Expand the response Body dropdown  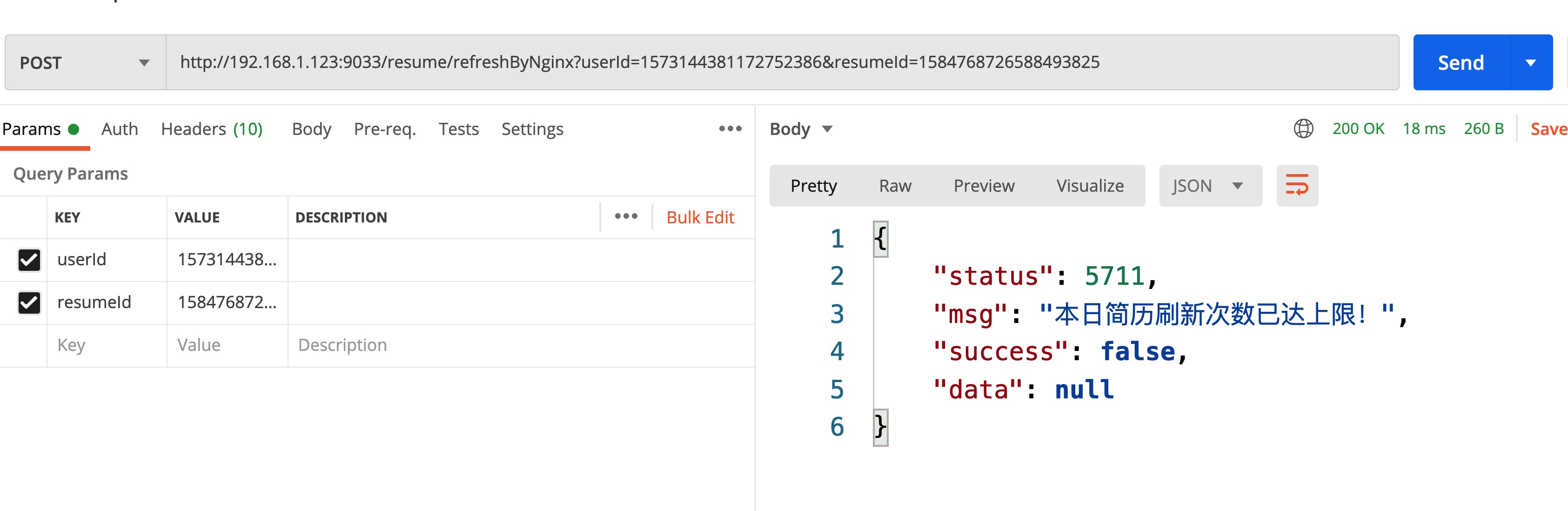coord(800,128)
